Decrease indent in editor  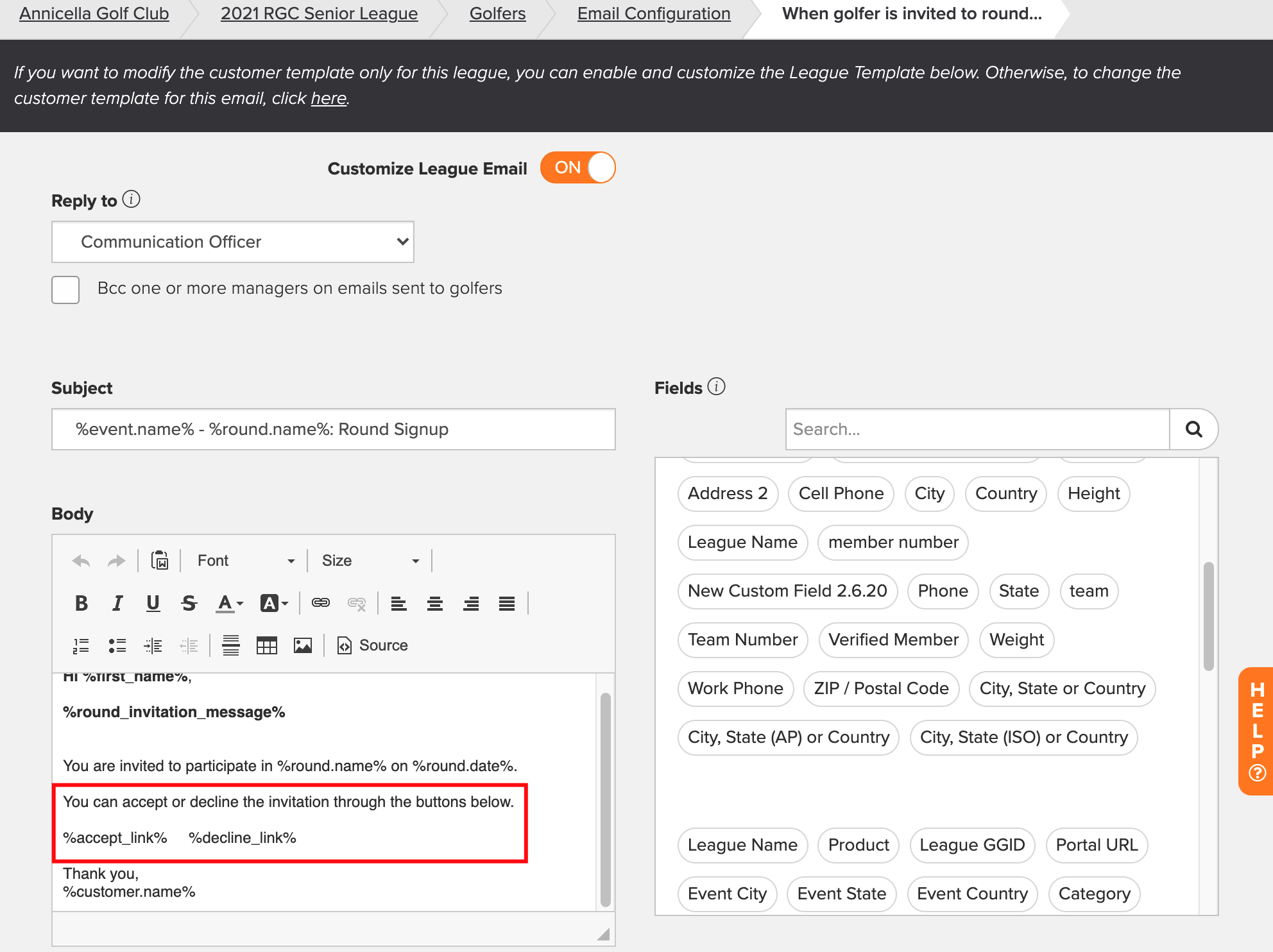tap(189, 645)
